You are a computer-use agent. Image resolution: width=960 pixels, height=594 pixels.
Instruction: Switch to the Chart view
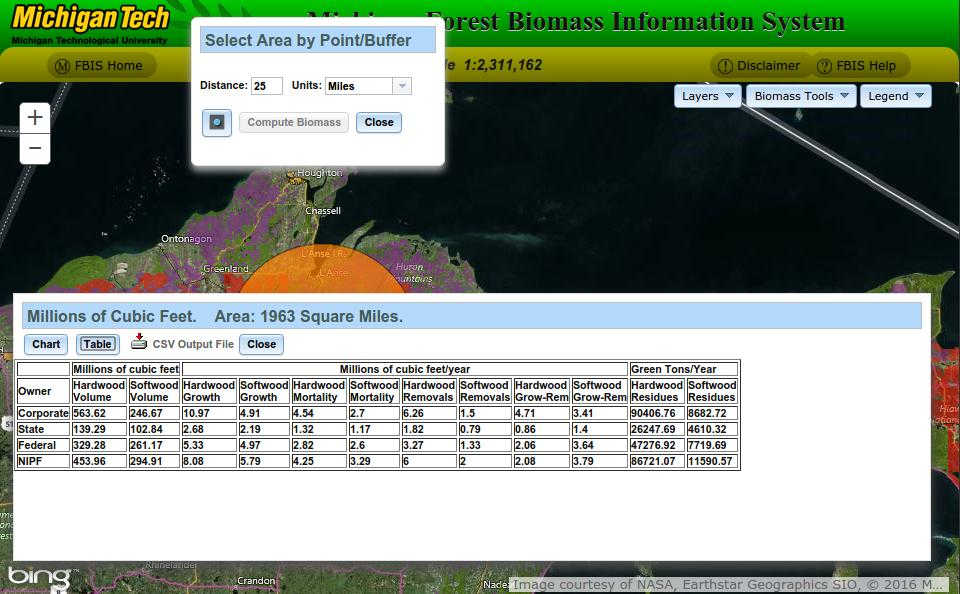pyautogui.click(x=46, y=344)
